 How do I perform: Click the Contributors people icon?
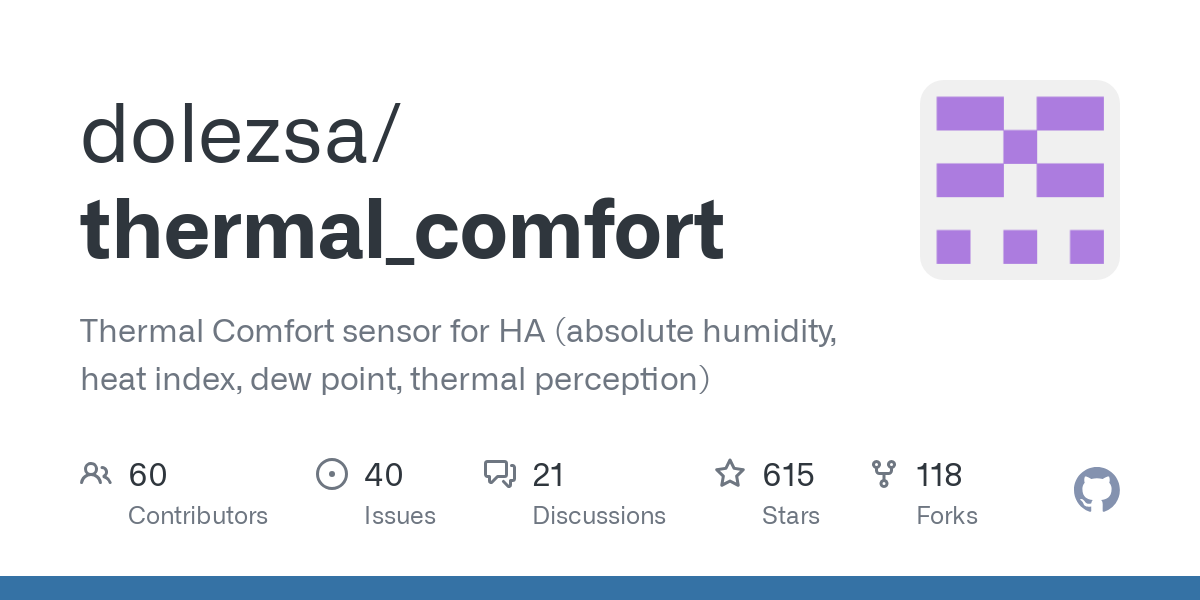click(96, 474)
